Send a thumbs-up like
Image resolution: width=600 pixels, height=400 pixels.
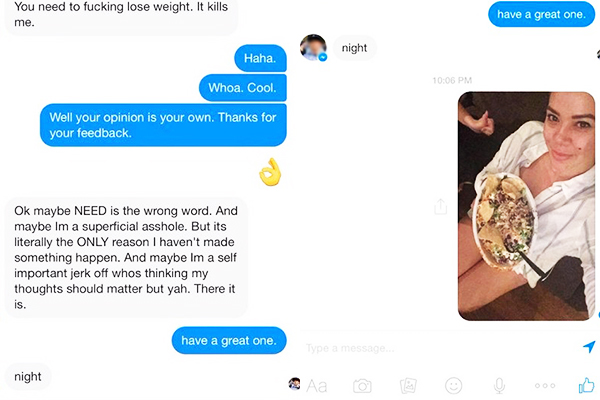(587, 385)
